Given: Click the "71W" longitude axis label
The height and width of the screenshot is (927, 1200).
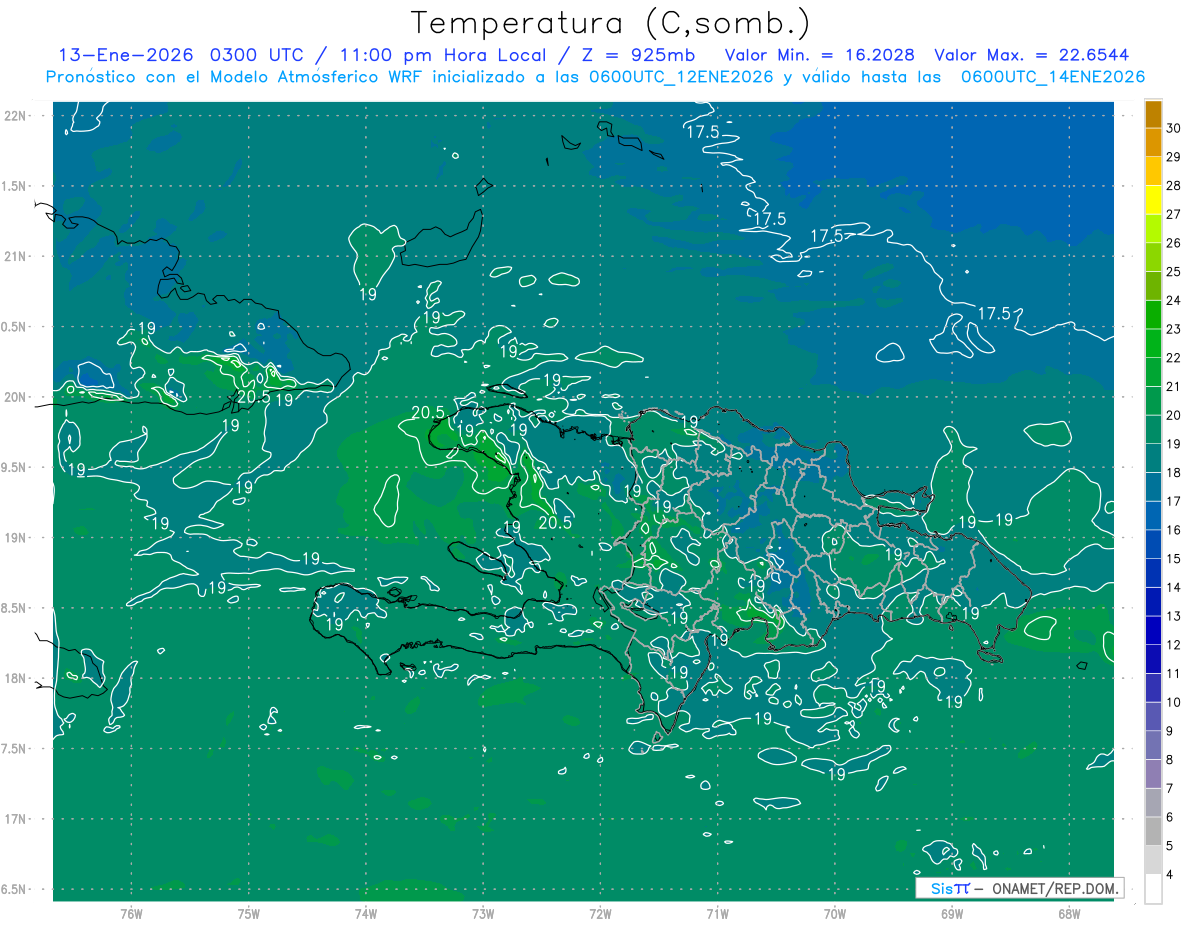Looking at the screenshot, I should tap(717, 913).
